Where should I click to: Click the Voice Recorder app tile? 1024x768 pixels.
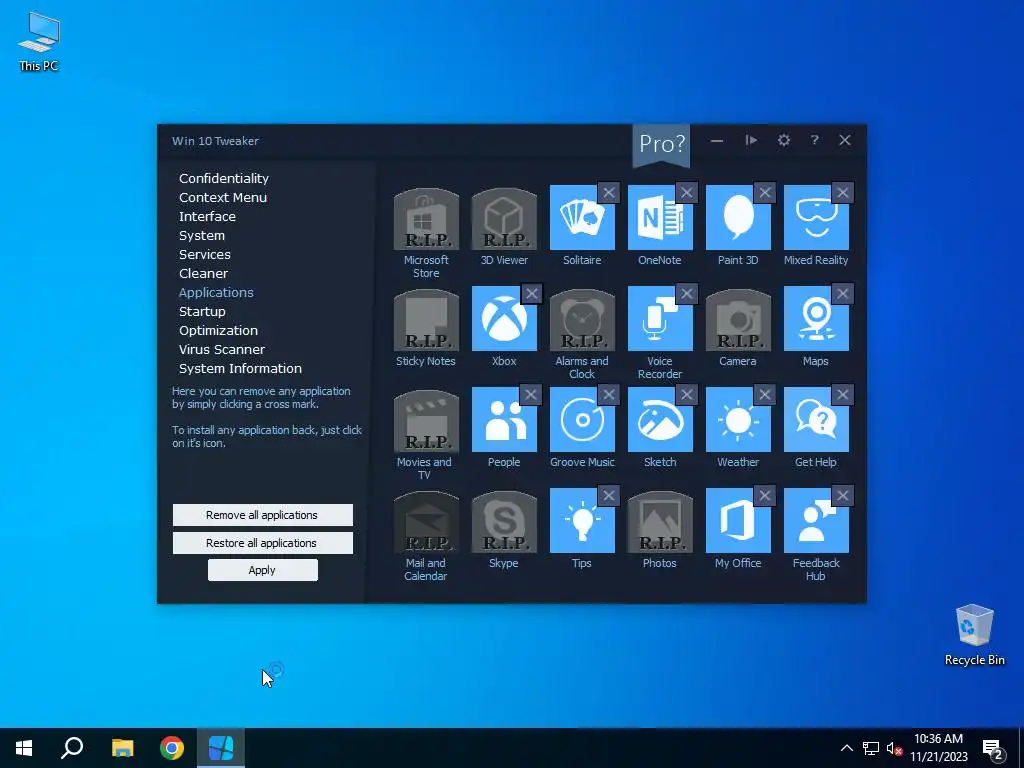(660, 319)
